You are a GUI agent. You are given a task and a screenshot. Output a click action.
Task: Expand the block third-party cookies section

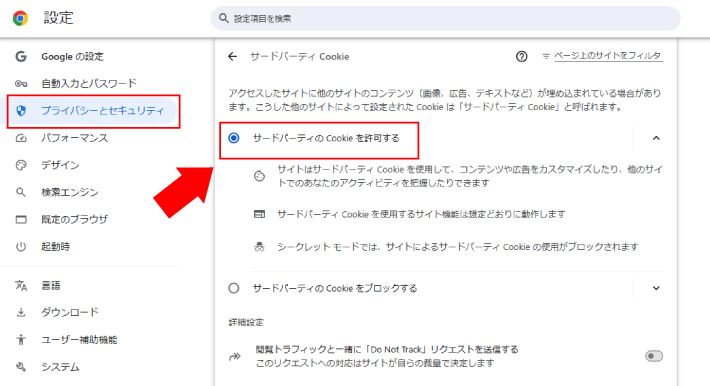pyautogui.click(x=656, y=288)
